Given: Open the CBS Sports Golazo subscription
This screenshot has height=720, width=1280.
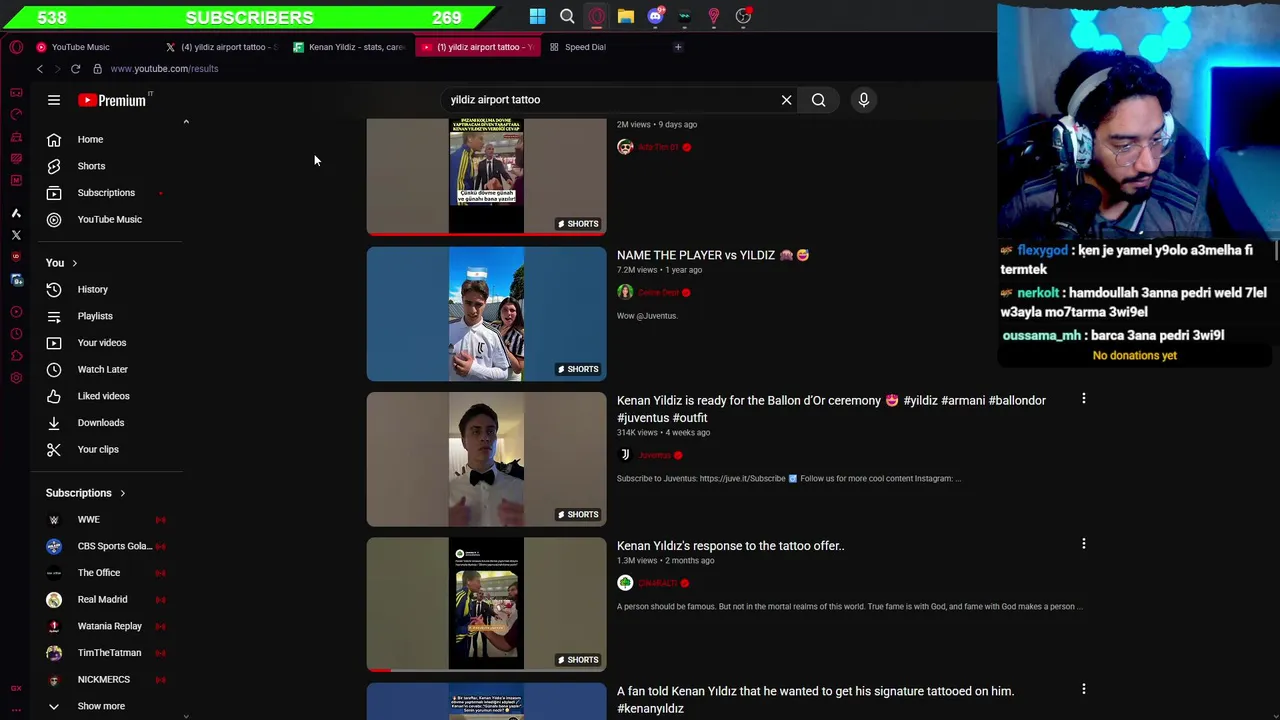Looking at the screenshot, I should (x=105, y=546).
